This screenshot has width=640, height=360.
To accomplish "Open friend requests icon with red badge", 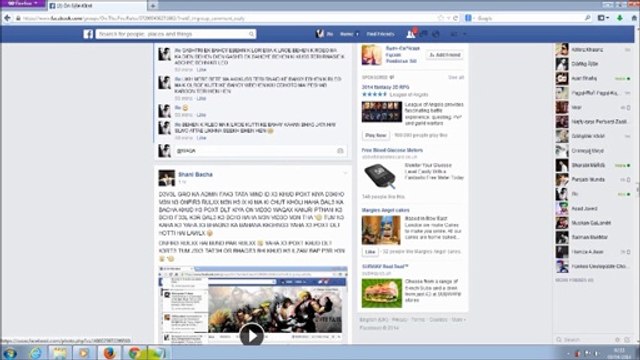I will [411, 33].
